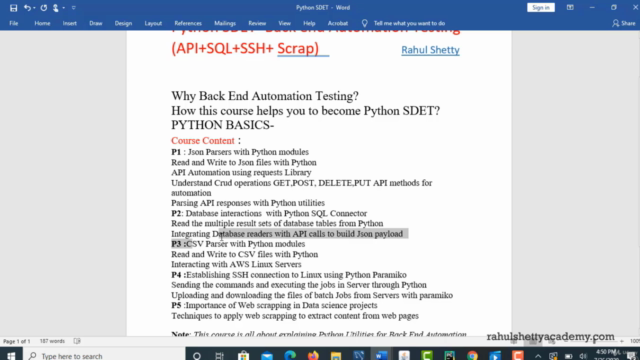Switch to the Word taskbar icon
This screenshot has width=640, height=360.
pyautogui.click(x=381, y=356)
